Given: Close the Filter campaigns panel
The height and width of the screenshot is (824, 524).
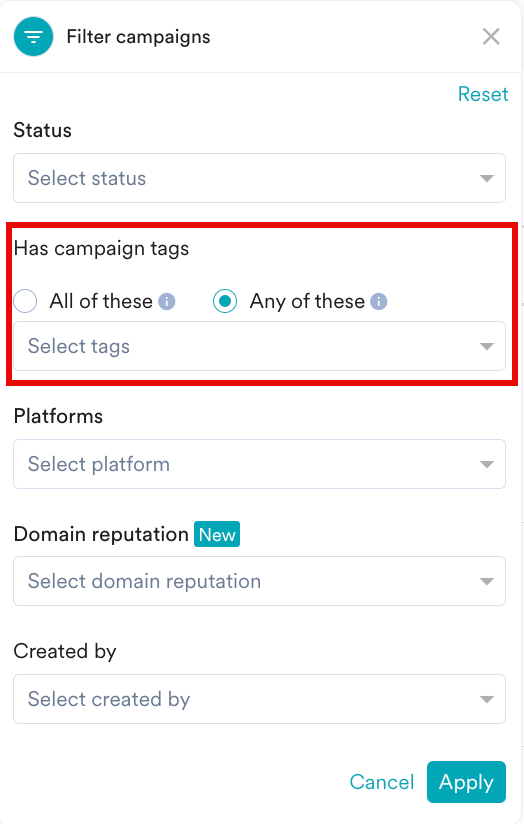Looking at the screenshot, I should tap(491, 37).
